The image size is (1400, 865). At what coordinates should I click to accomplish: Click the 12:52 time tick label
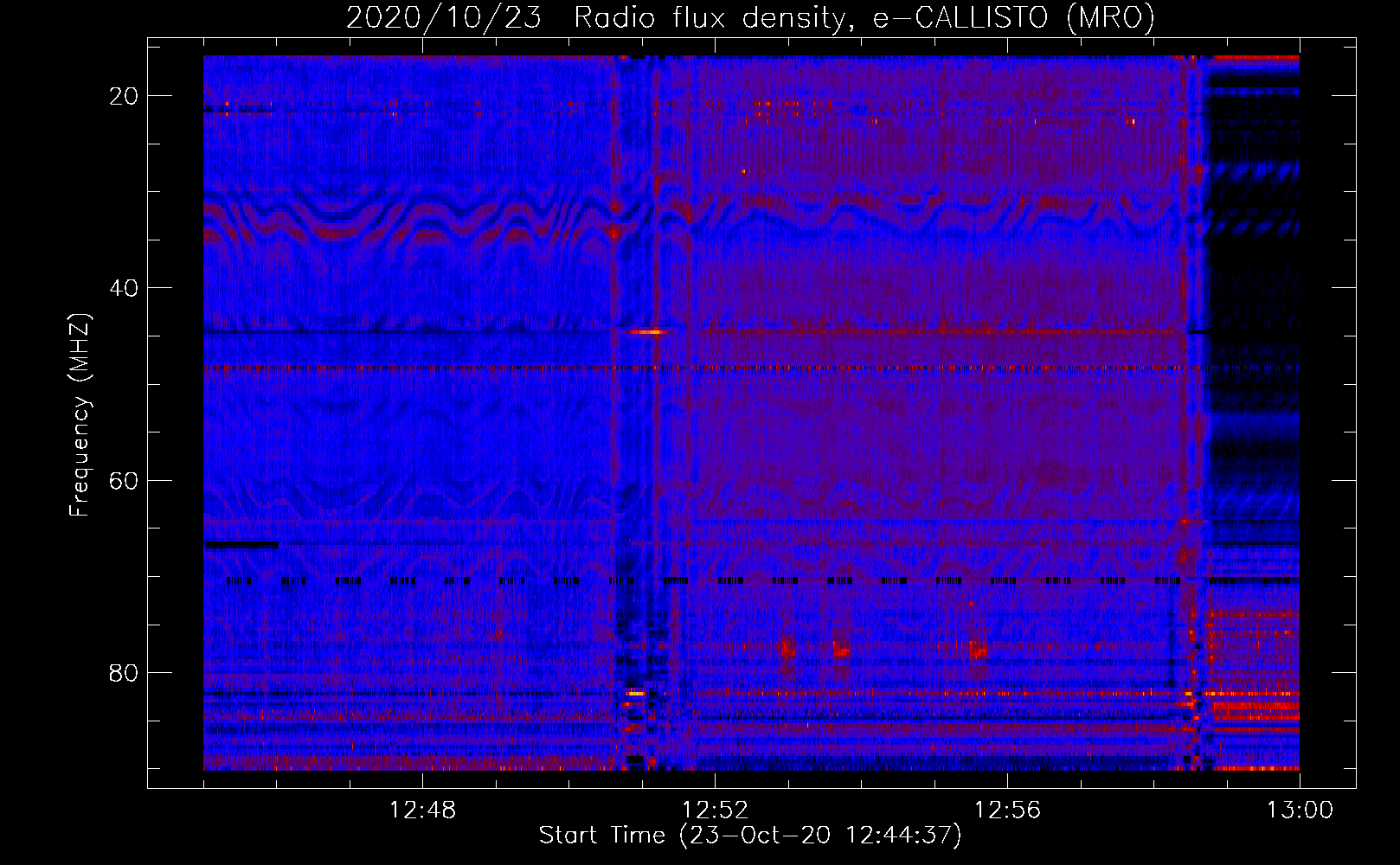coord(715,811)
